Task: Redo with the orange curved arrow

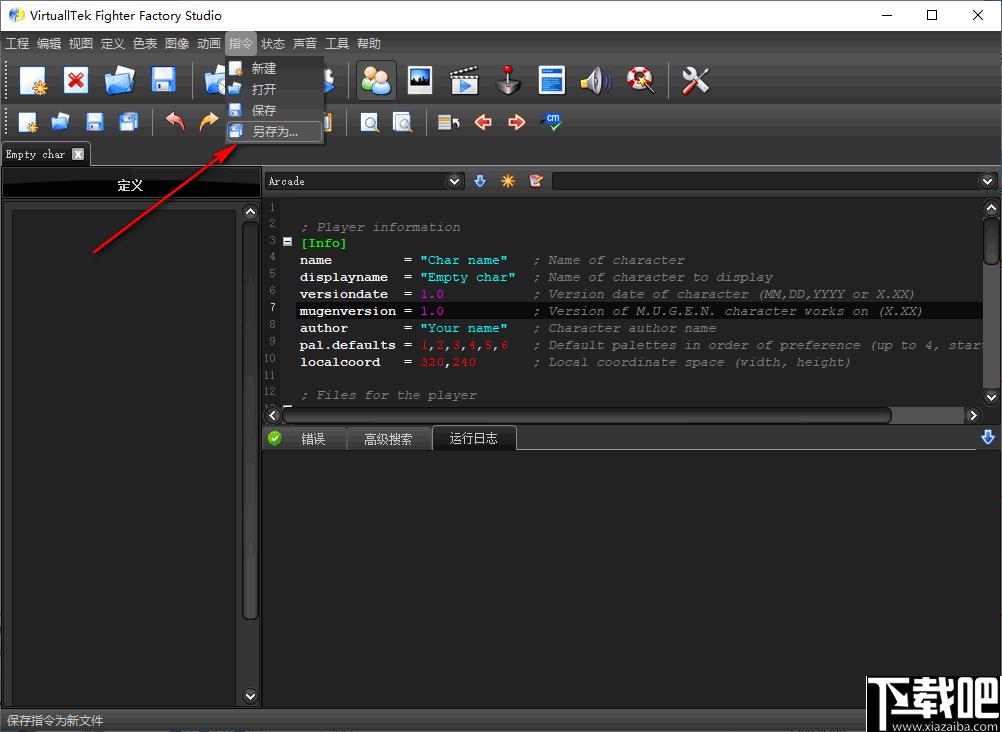Action: (x=208, y=122)
